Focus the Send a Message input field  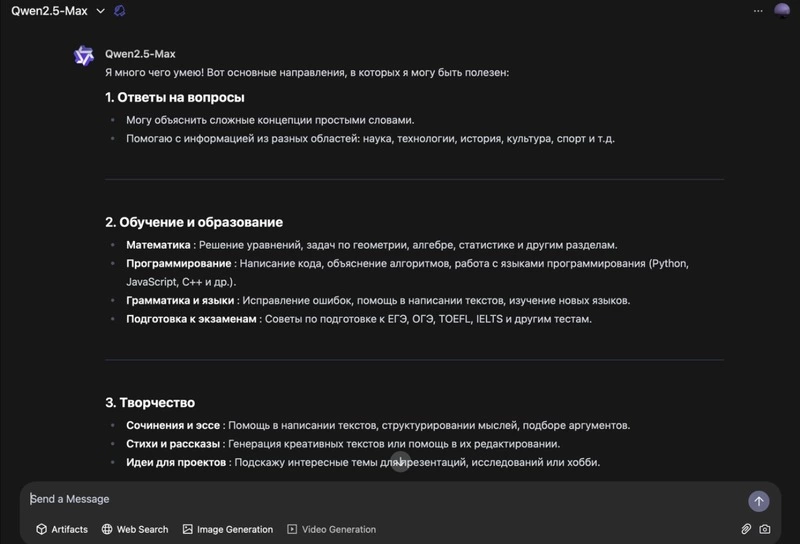click(380, 499)
